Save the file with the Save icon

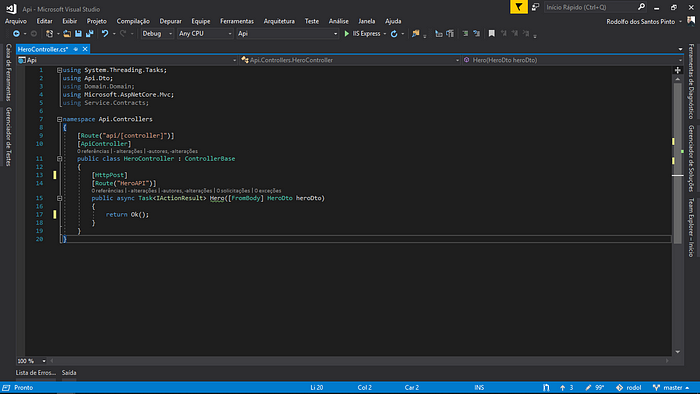(x=78, y=33)
